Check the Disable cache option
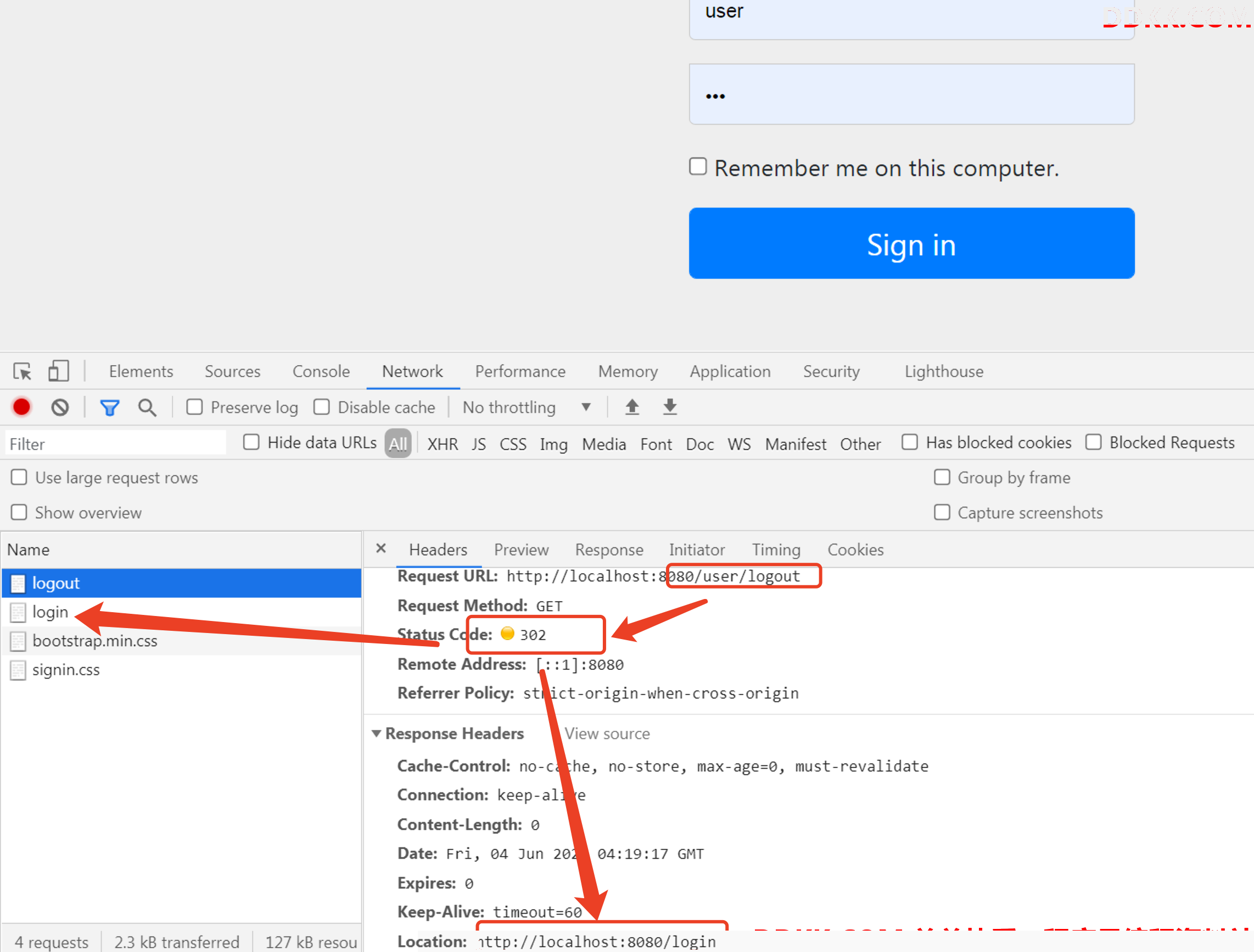Screen dimensions: 1254x952 pyautogui.click(x=321, y=407)
